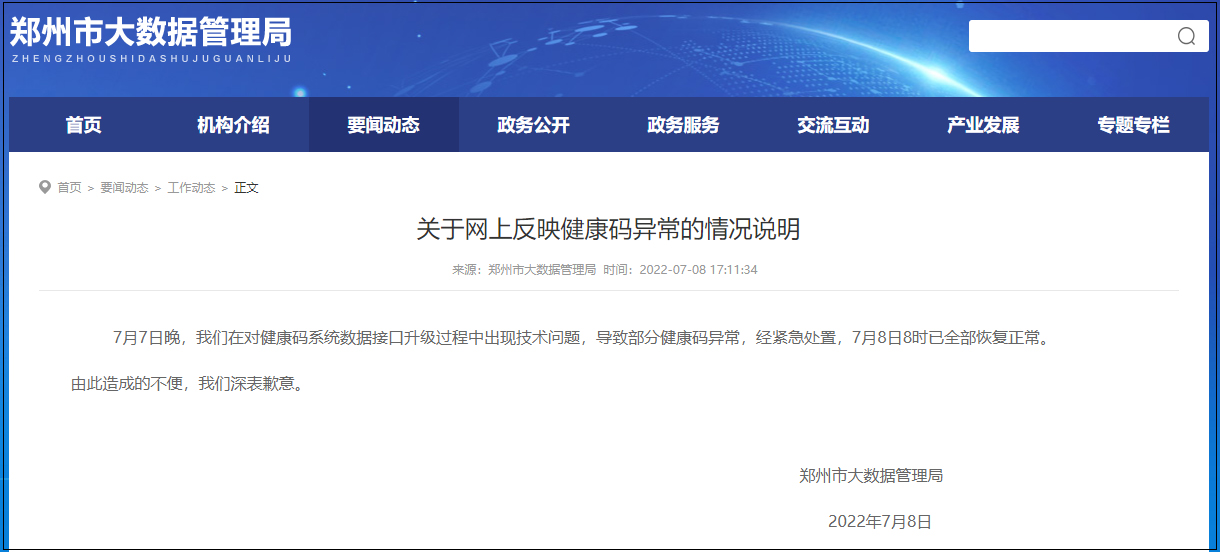This screenshot has height=552, width=1220.
Task: Click the timestamp 2022-07-08 17:11:34
Action: (698, 270)
